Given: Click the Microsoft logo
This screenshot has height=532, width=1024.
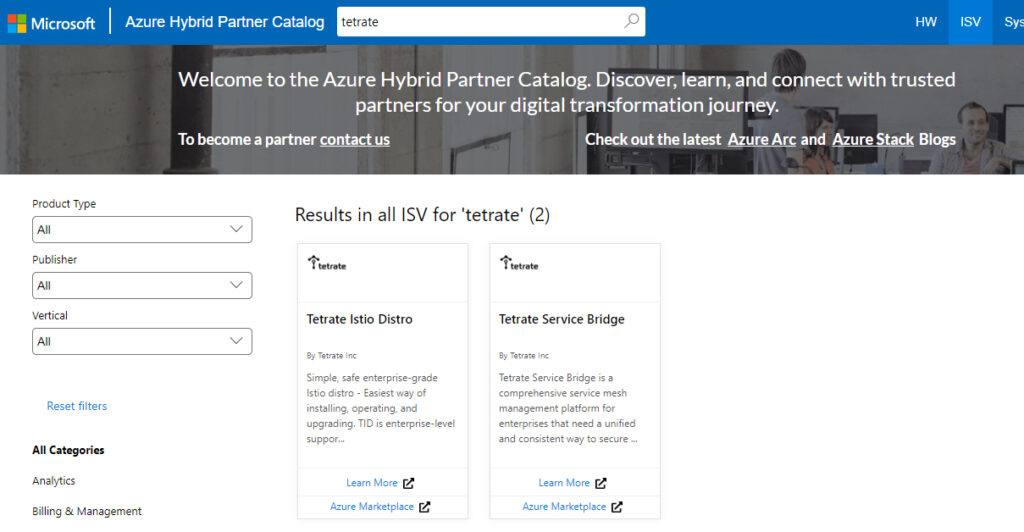Looking at the screenshot, I should (x=52, y=22).
